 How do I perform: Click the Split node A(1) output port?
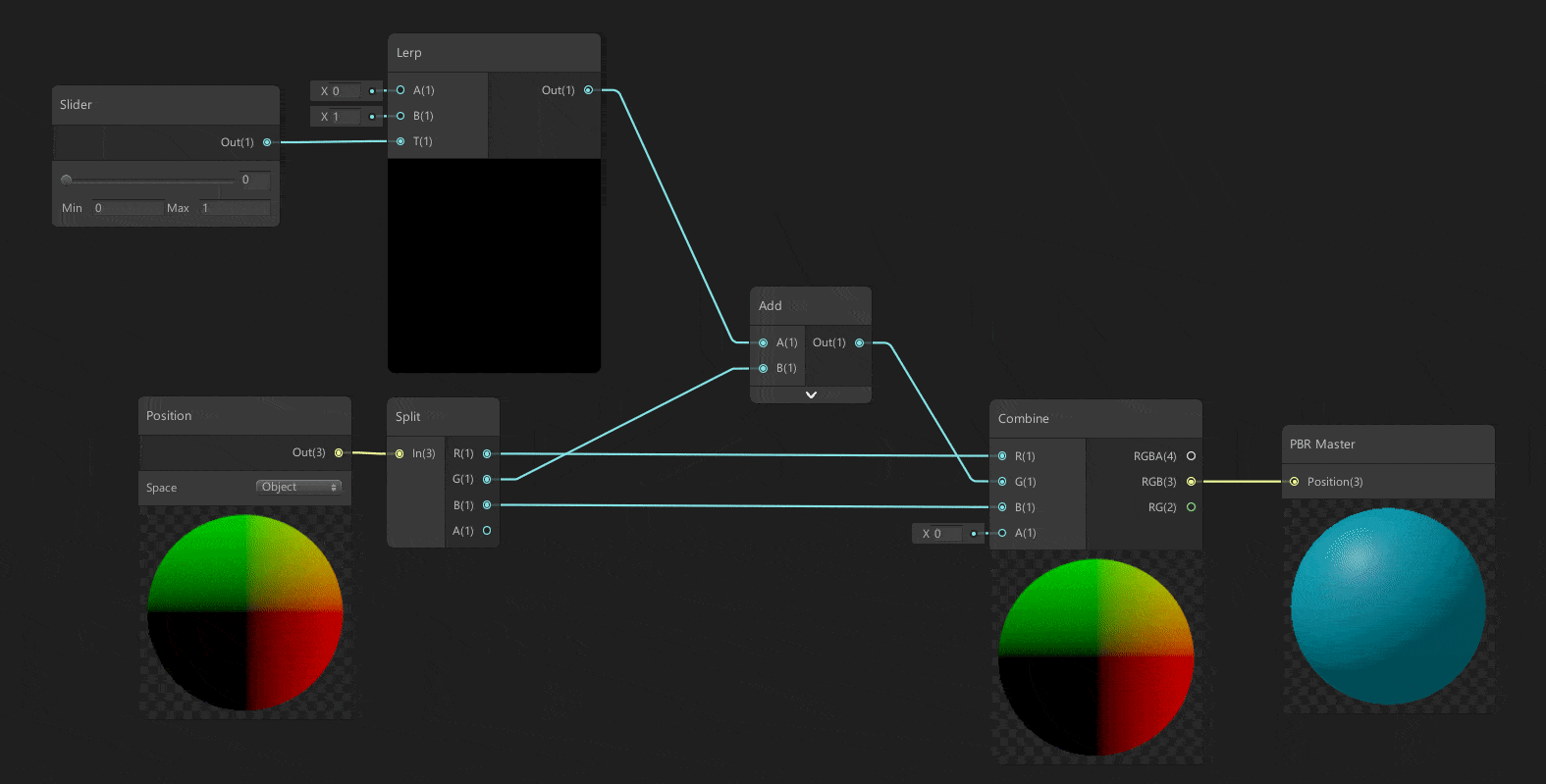pos(487,531)
